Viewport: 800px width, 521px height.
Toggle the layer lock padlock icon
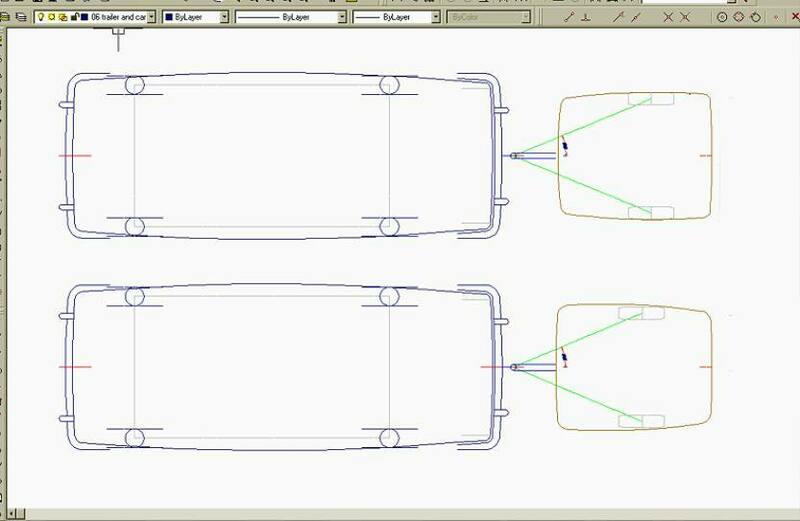[x=74, y=17]
